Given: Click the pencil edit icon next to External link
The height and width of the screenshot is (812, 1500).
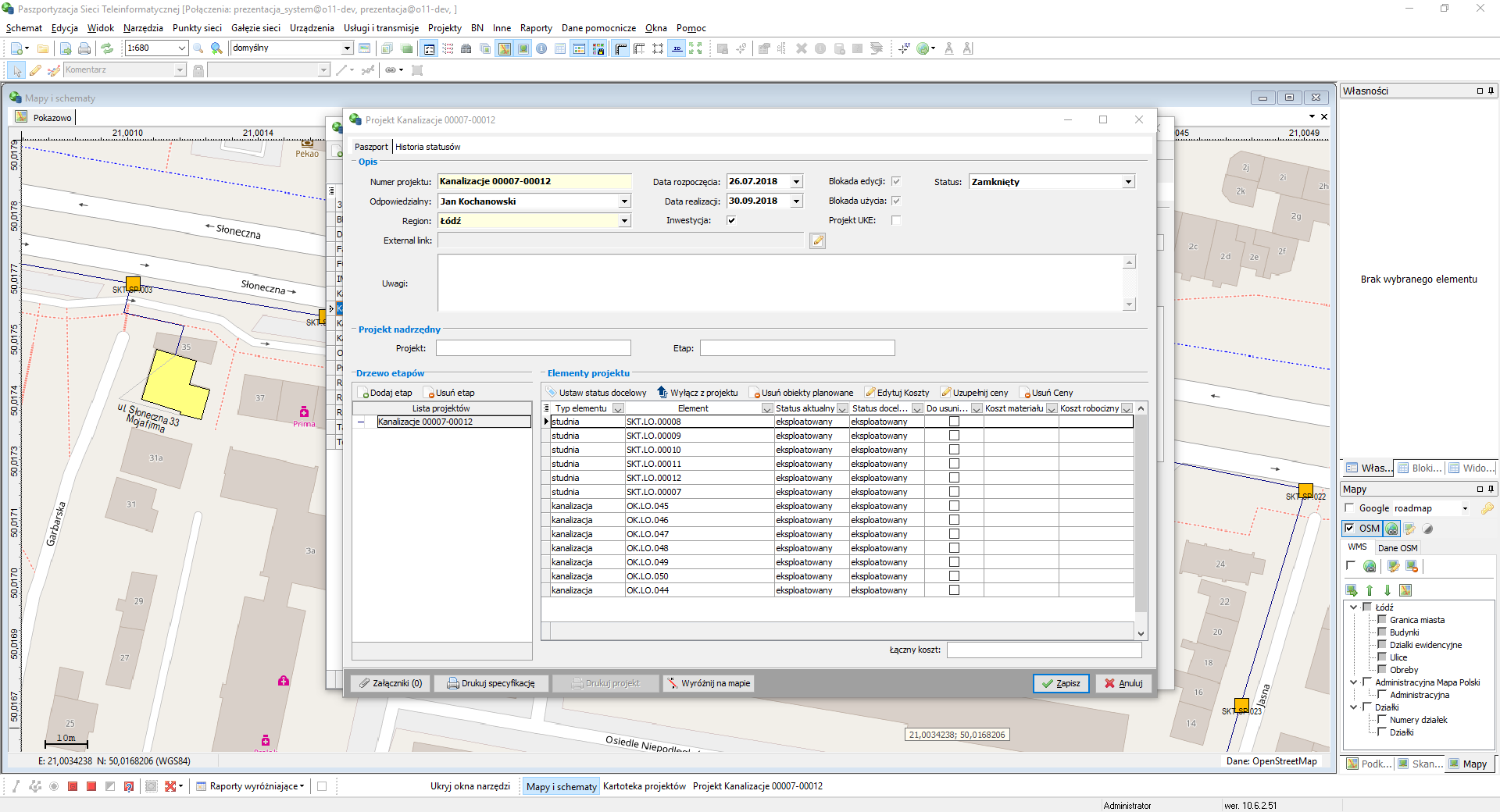Looking at the screenshot, I should (818, 240).
